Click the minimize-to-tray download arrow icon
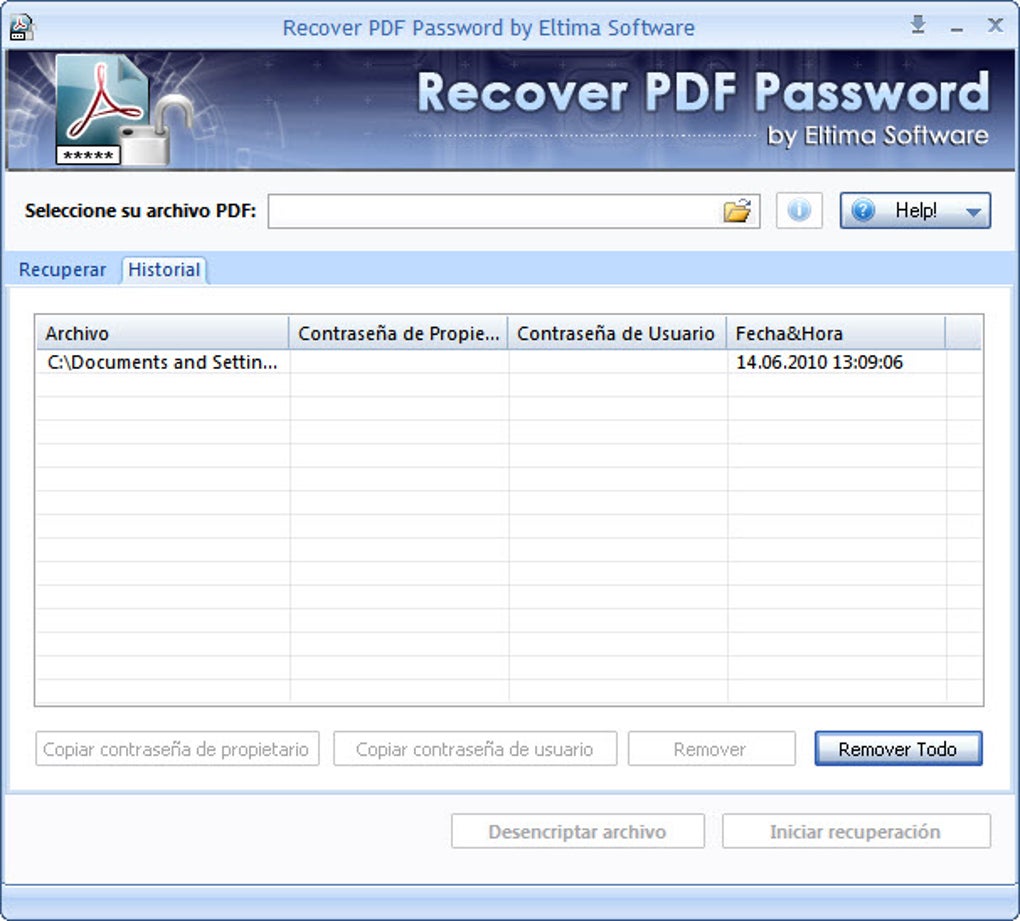The height and width of the screenshot is (921, 1020). (918, 25)
